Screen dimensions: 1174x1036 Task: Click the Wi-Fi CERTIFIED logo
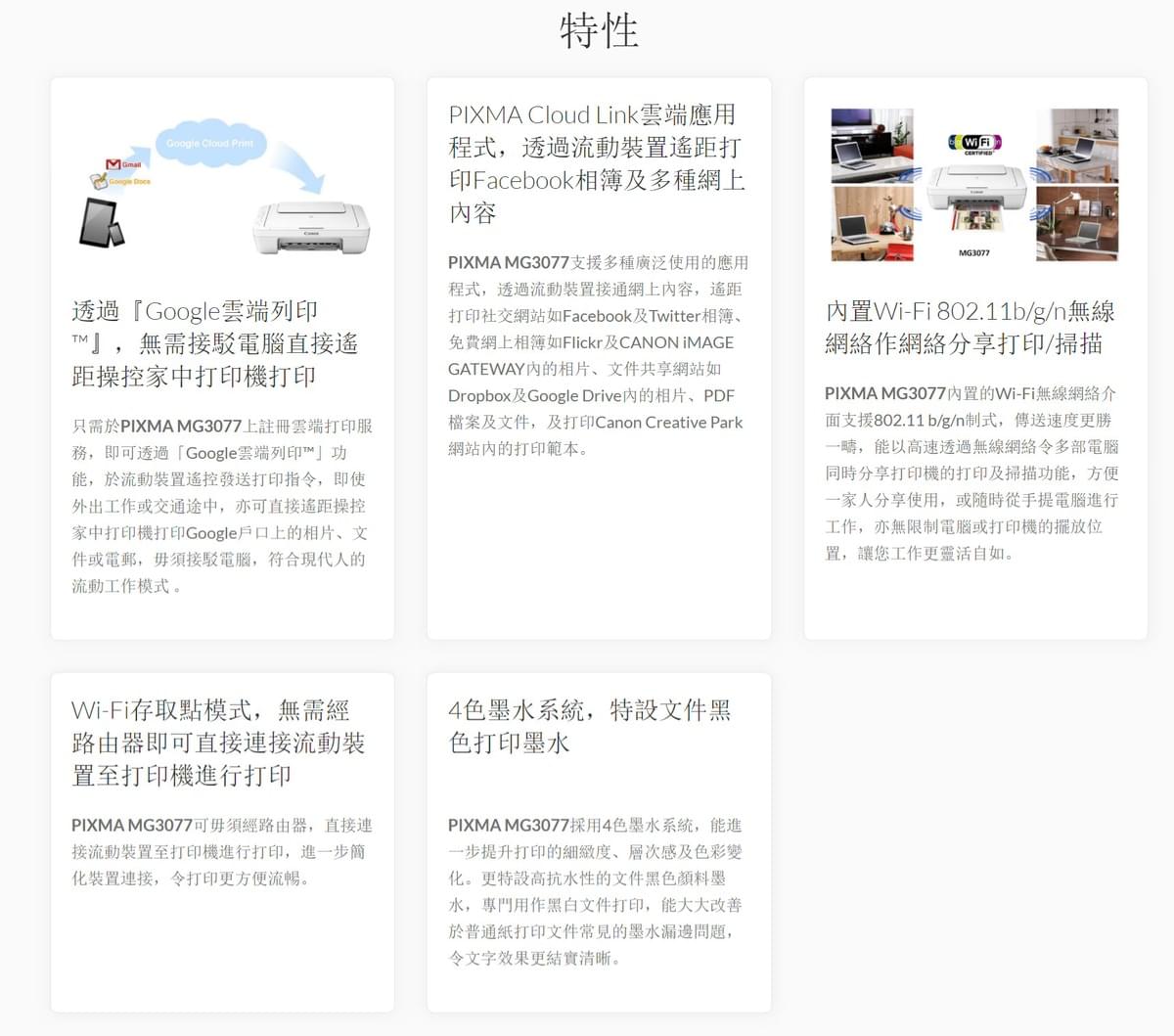click(974, 144)
